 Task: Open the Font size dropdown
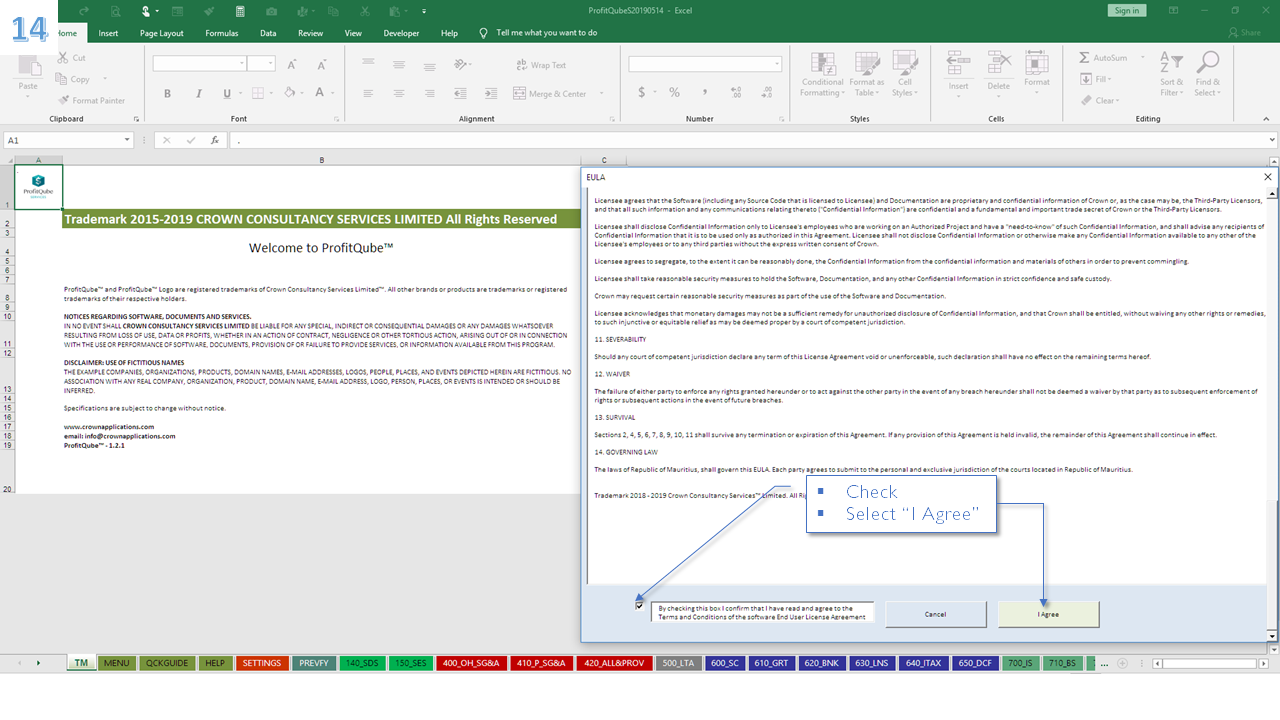coord(270,64)
